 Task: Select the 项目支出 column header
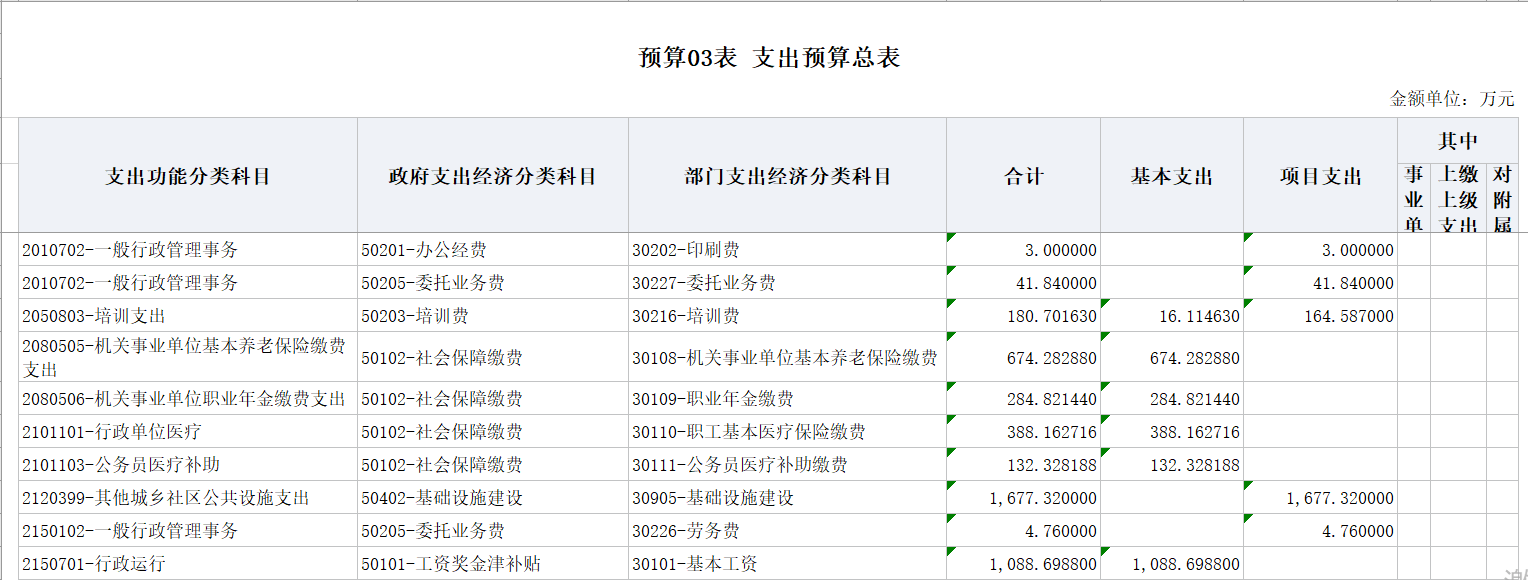point(1320,177)
